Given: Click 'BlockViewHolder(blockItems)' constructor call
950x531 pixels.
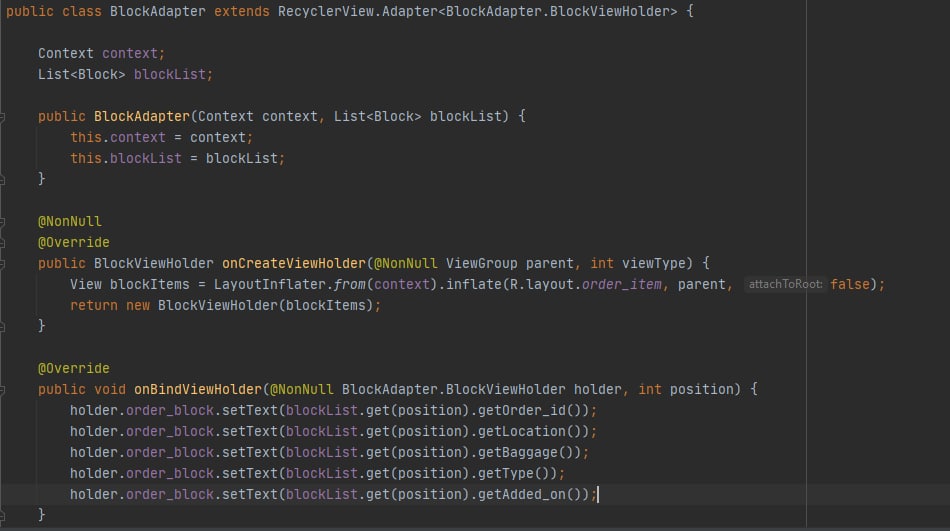Looking at the screenshot, I should [x=265, y=306].
